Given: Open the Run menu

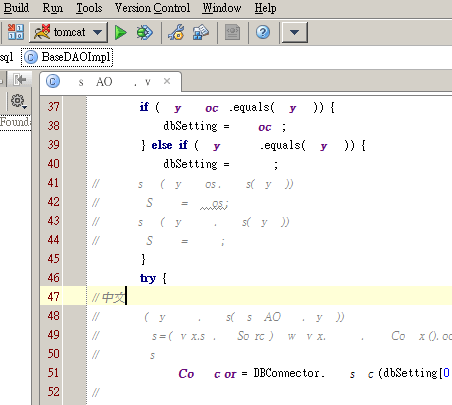Looking at the screenshot, I should point(53,8).
